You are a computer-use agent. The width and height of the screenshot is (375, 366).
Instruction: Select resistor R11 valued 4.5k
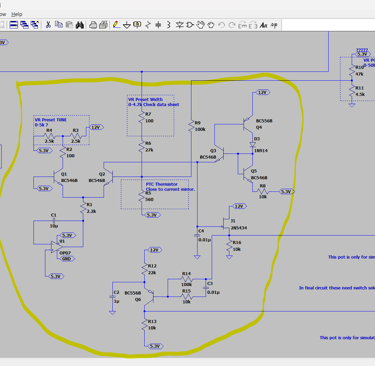click(x=352, y=91)
